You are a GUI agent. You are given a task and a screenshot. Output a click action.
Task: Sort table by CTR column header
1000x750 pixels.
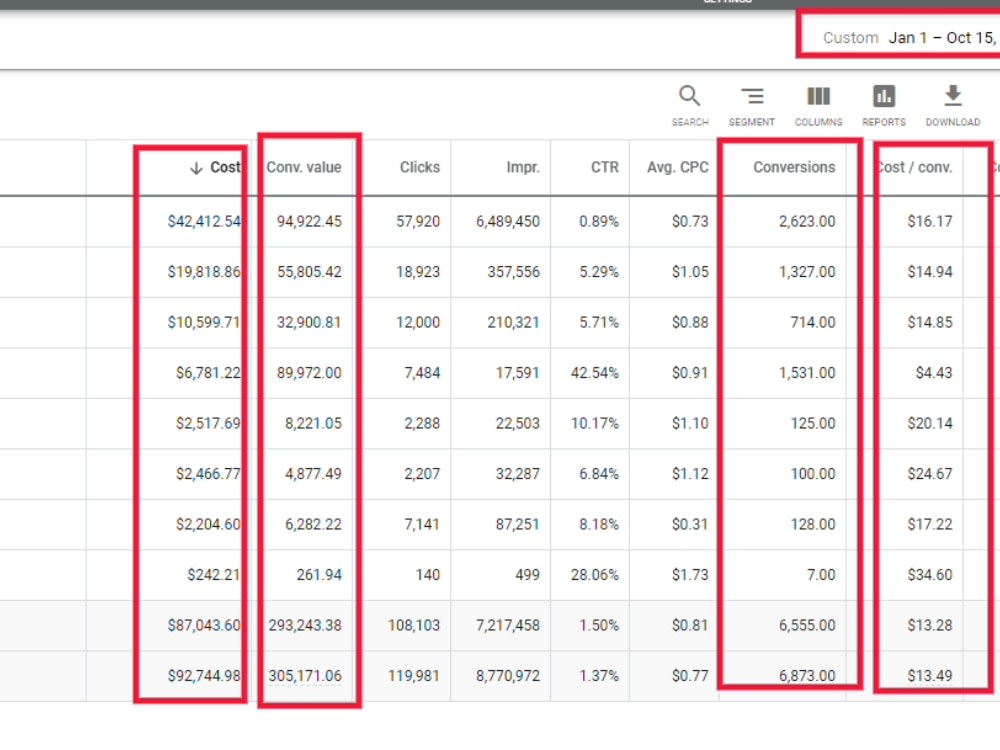[605, 167]
